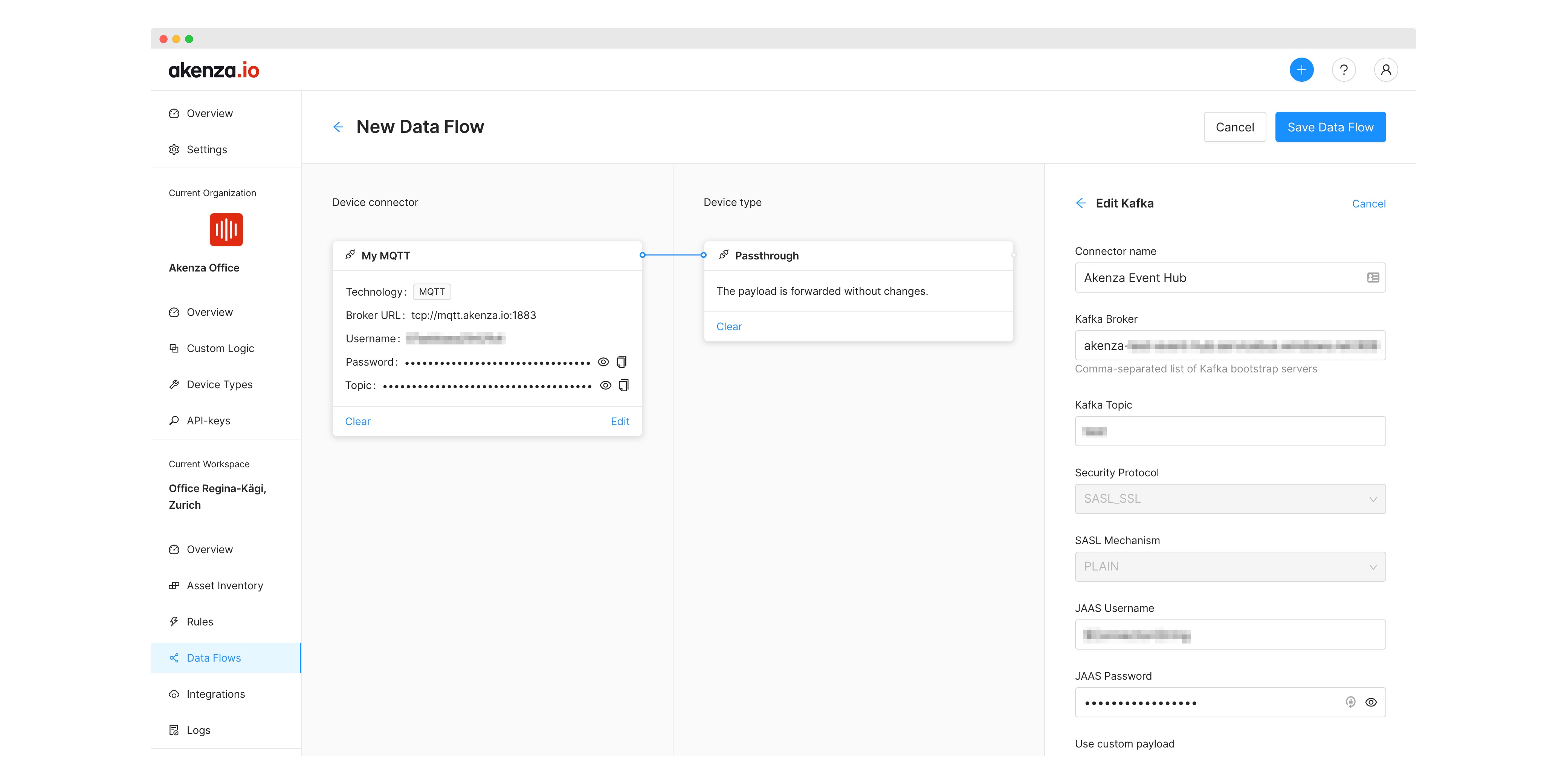1567x784 pixels.
Task: Click the output node of My MQTT card
Action: (x=642, y=255)
